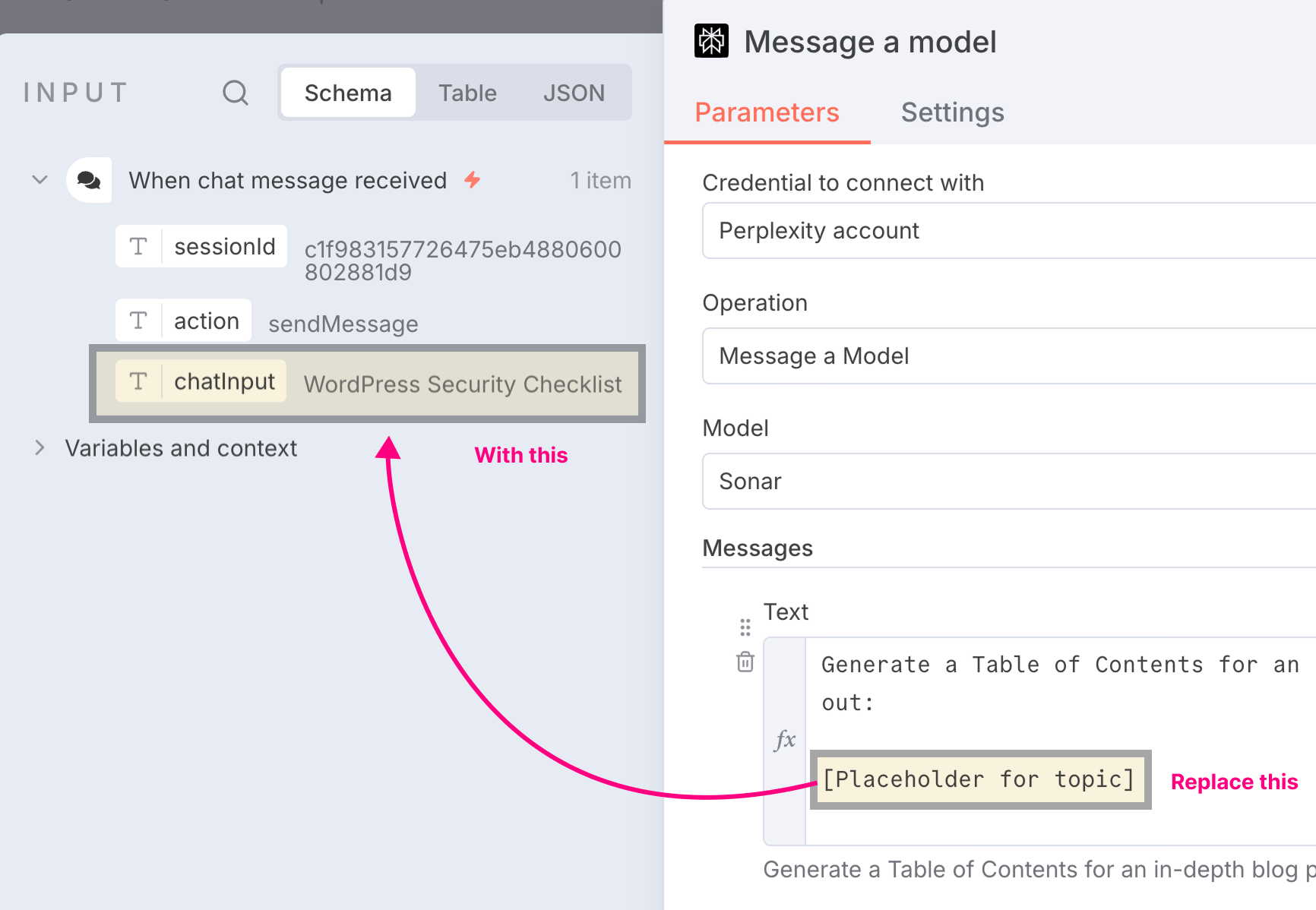Click the WordPress Security Checklist value
The height and width of the screenshot is (910, 1316).
(463, 384)
